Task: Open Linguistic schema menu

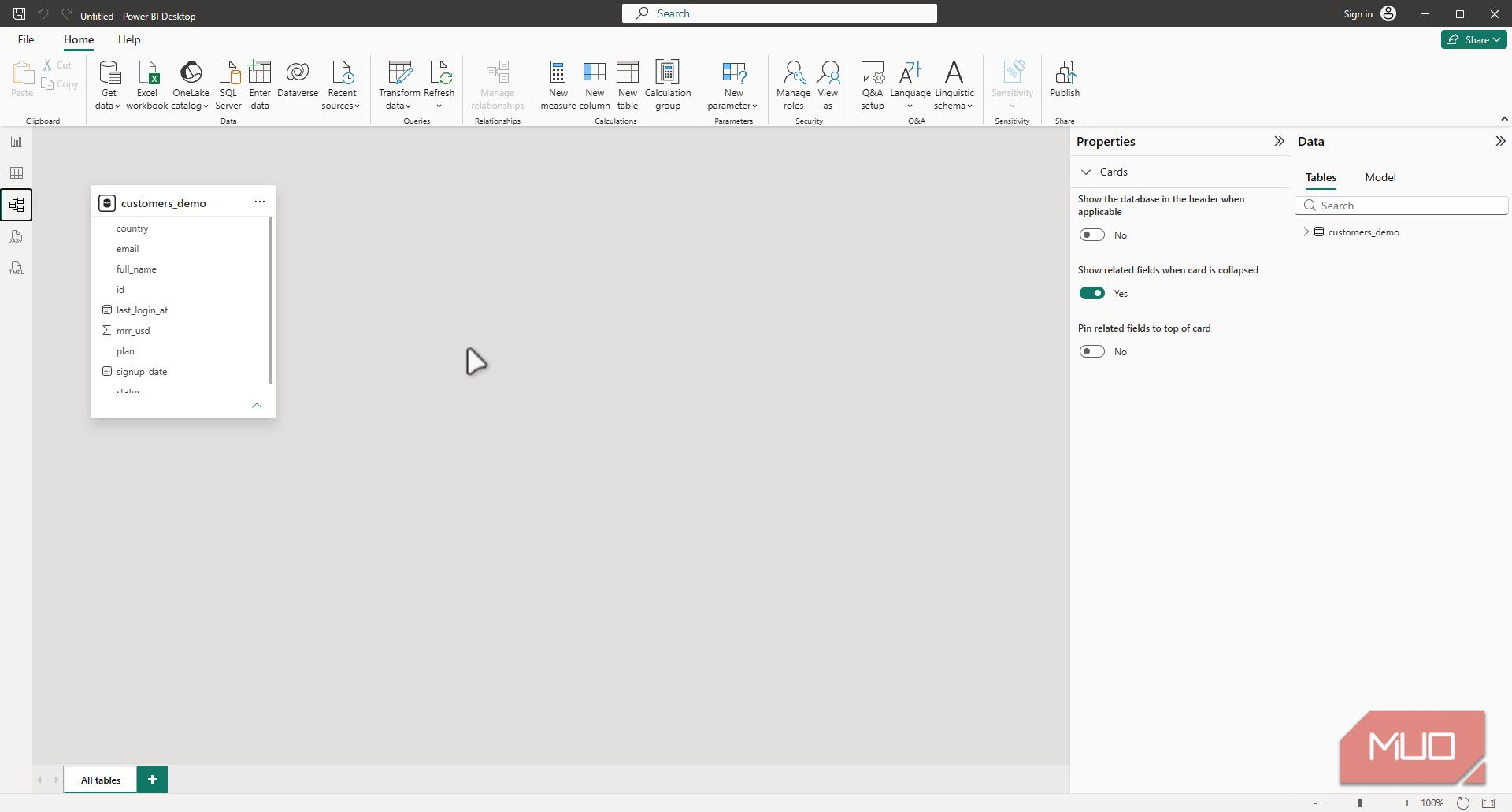Action: coord(954,85)
